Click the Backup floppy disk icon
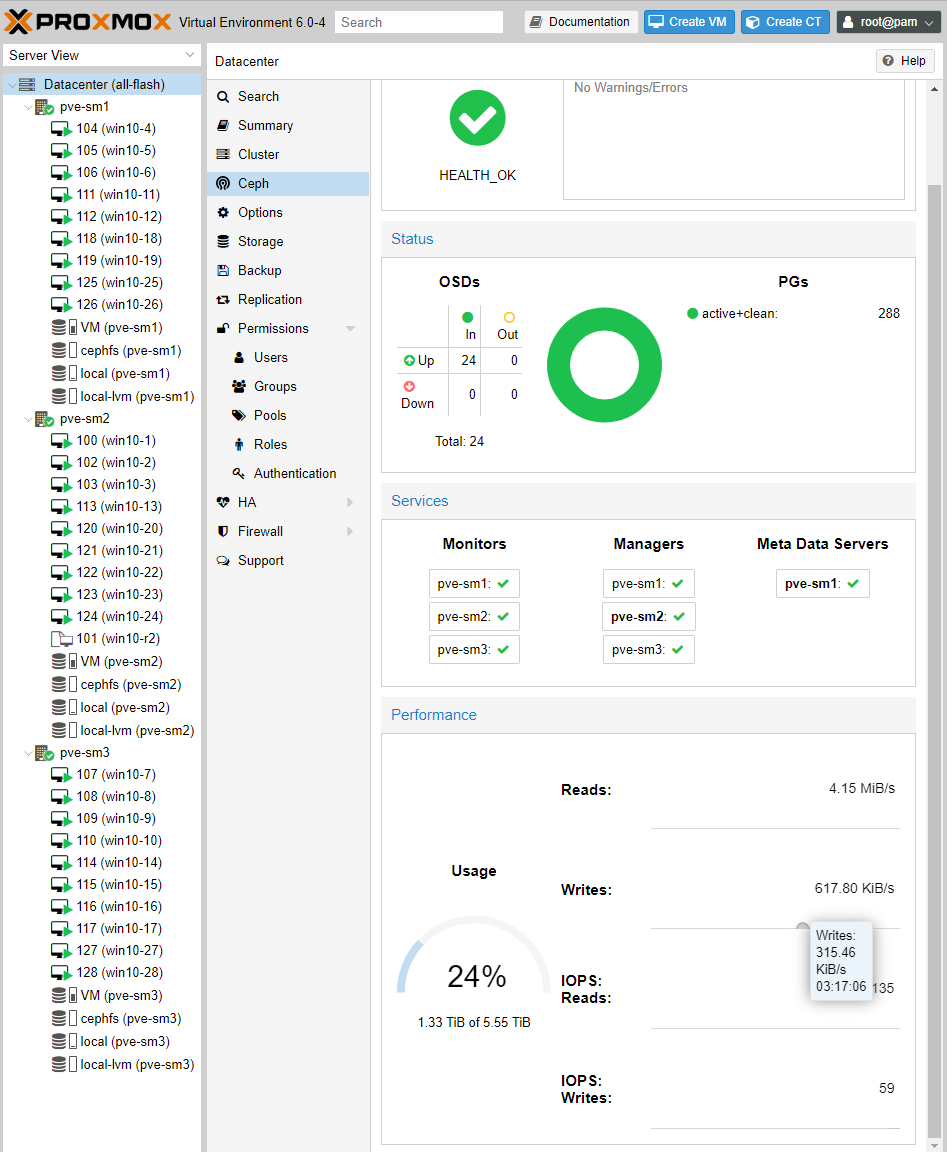Screen dimensions: 947x1152 click(x=223, y=270)
